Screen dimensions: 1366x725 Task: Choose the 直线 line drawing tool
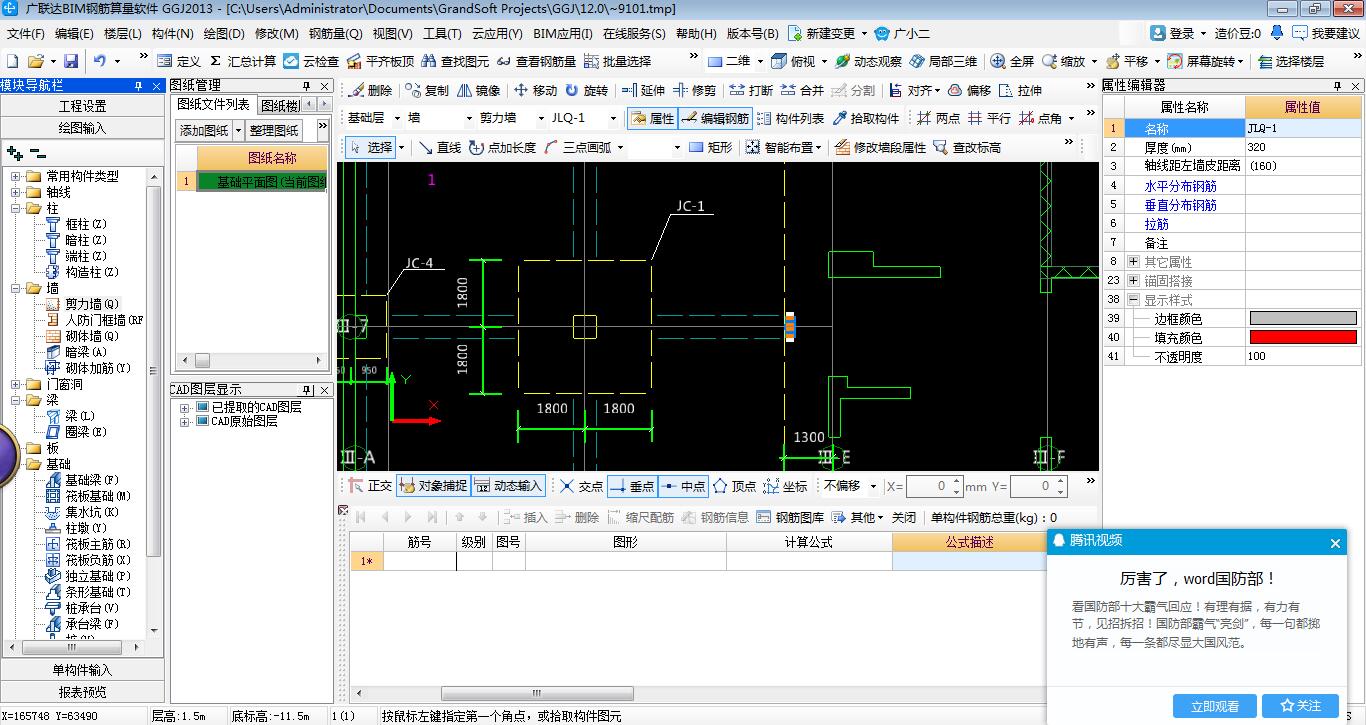click(x=439, y=147)
